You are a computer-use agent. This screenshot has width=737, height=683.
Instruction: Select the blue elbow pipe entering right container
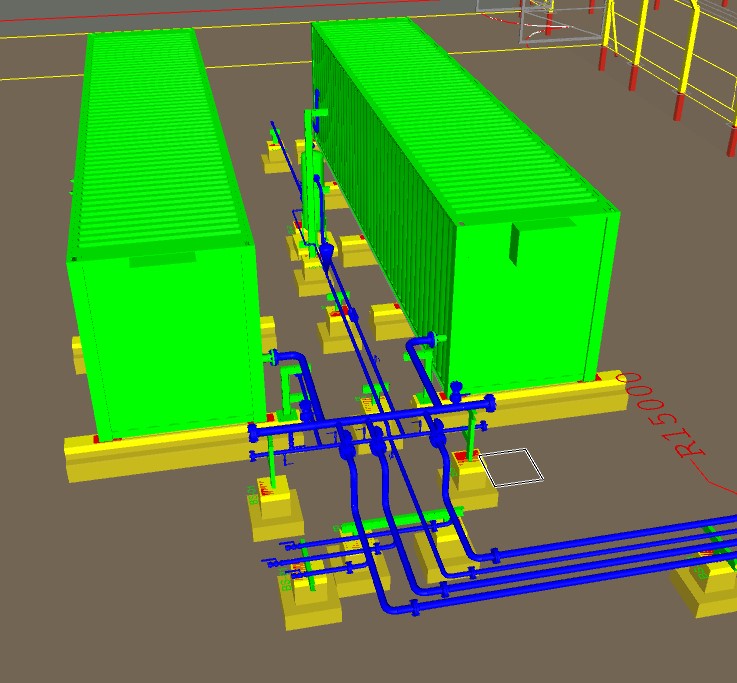coord(418,350)
